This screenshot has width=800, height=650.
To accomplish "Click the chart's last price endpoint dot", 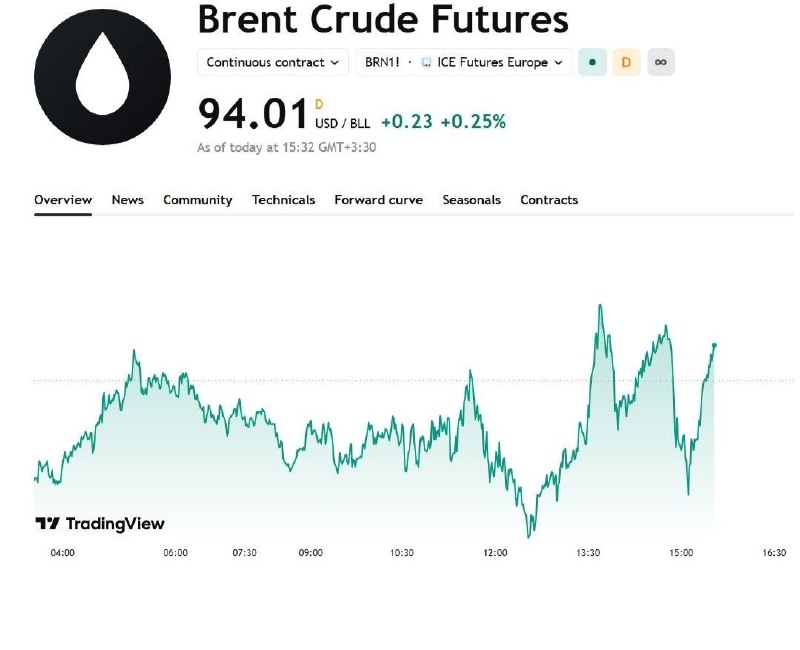I will [714, 345].
